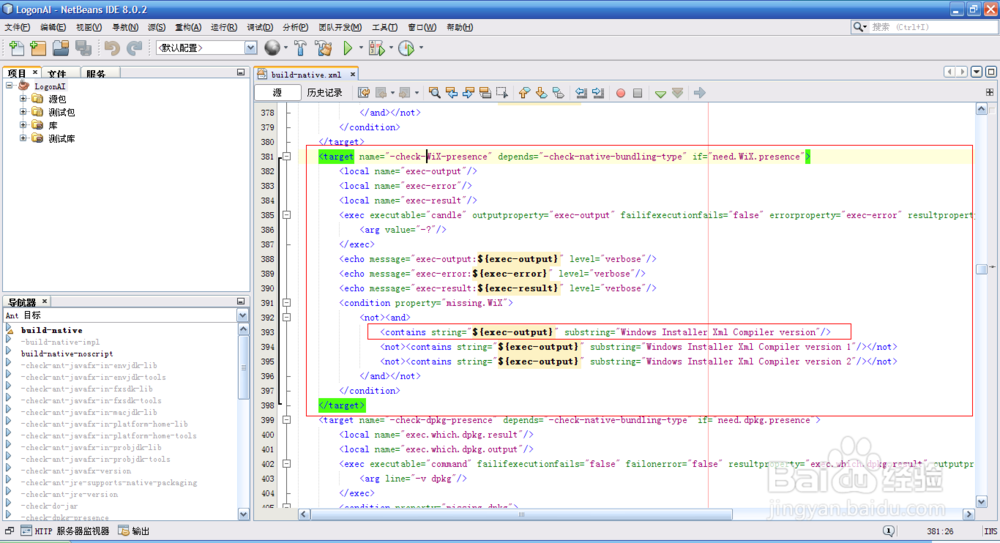The width and height of the screenshot is (1000, 543).
Task: Click the XSL Transformation arrow icon
Action: click(700, 93)
